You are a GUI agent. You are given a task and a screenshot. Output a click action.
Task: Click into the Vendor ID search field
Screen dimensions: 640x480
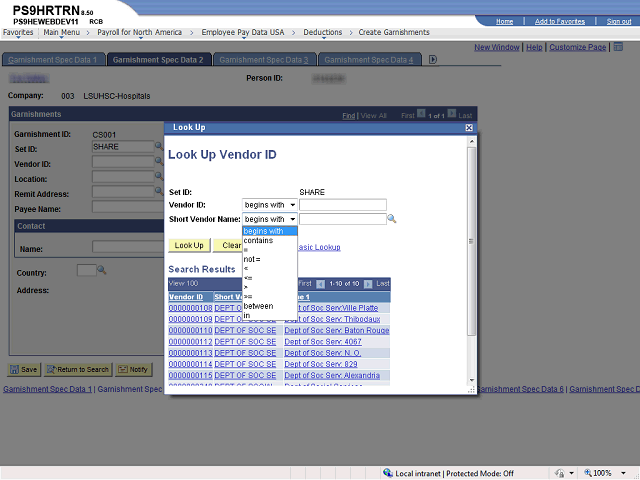342,205
